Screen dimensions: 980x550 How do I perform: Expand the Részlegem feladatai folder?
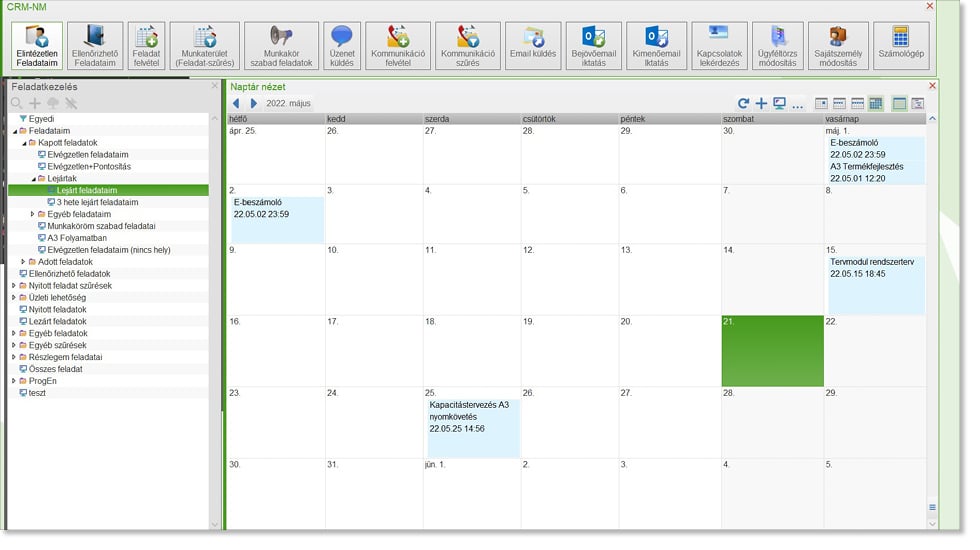point(14,357)
